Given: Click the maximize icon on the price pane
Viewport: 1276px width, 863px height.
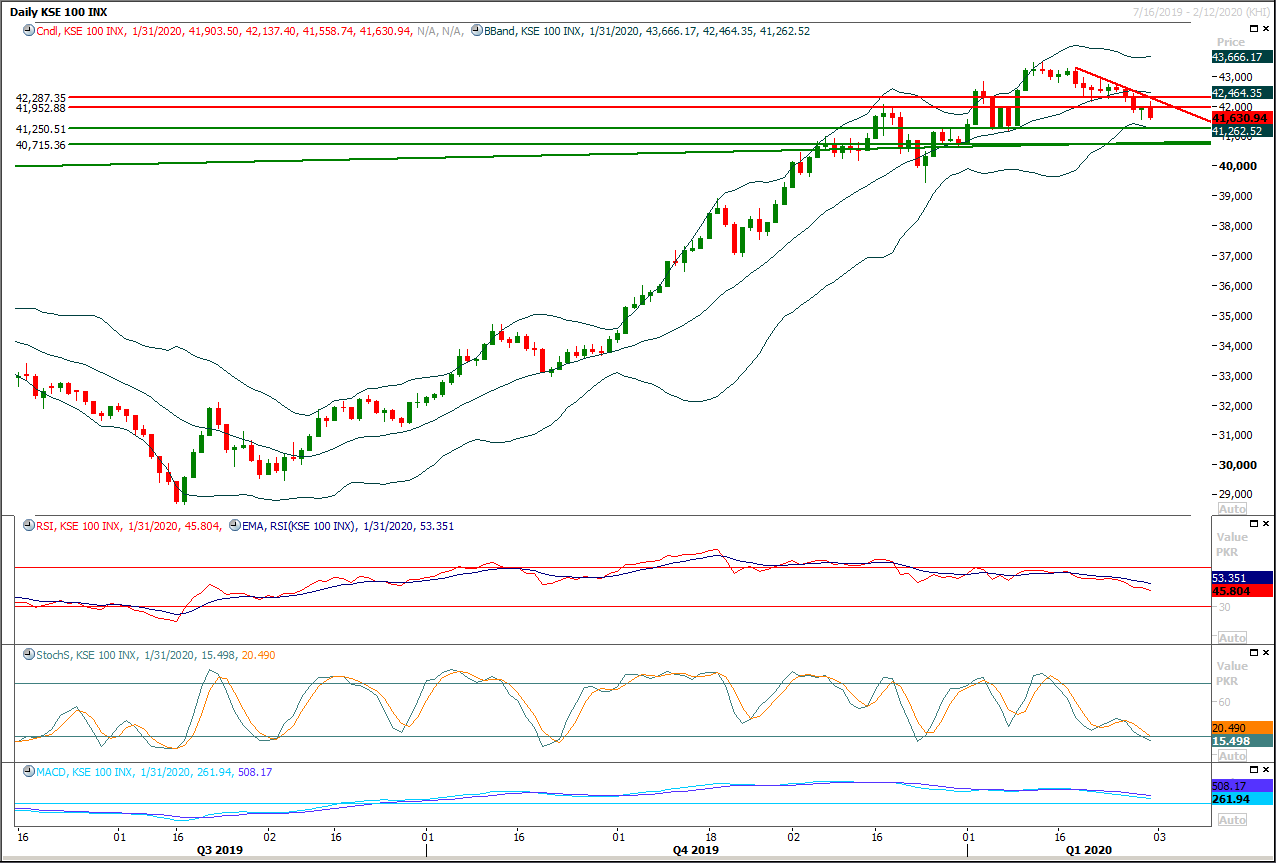Looking at the screenshot, I should pos(1255,28).
